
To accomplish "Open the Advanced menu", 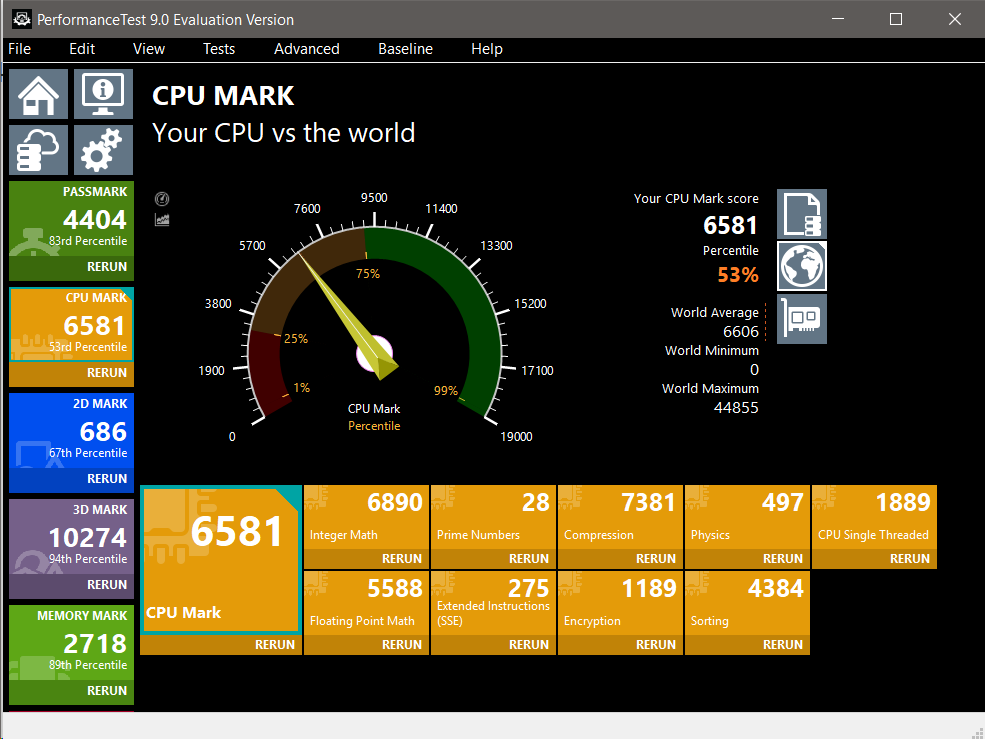I will pos(306,49).
